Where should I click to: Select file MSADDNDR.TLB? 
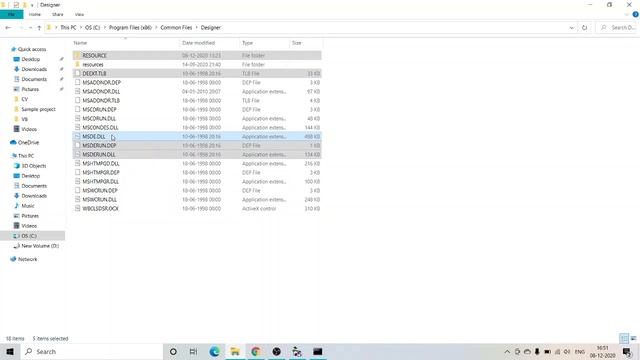197,100
